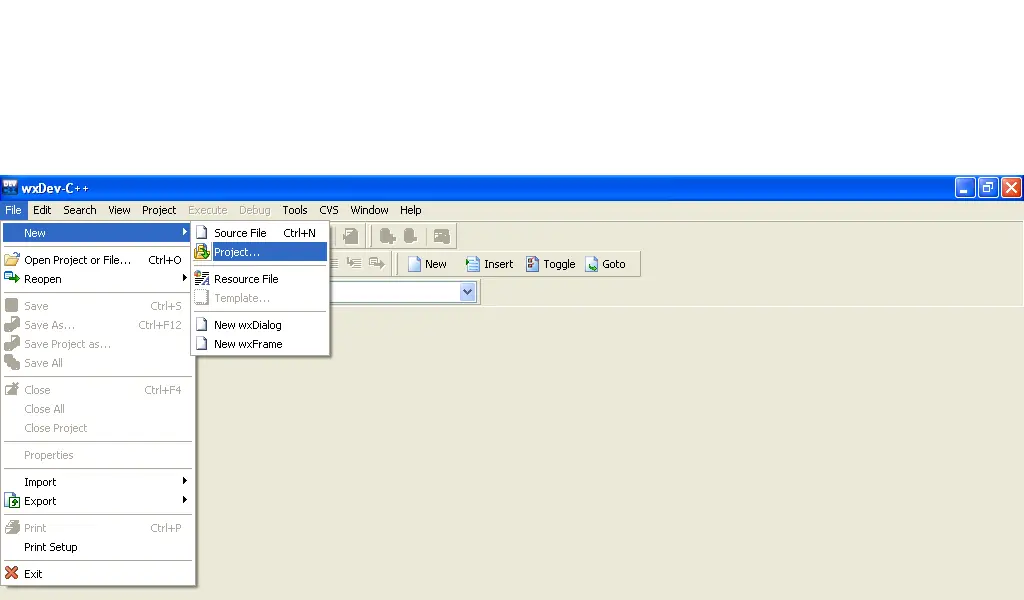
Task: Open the Search menu
Action: (x=80, y=210)
